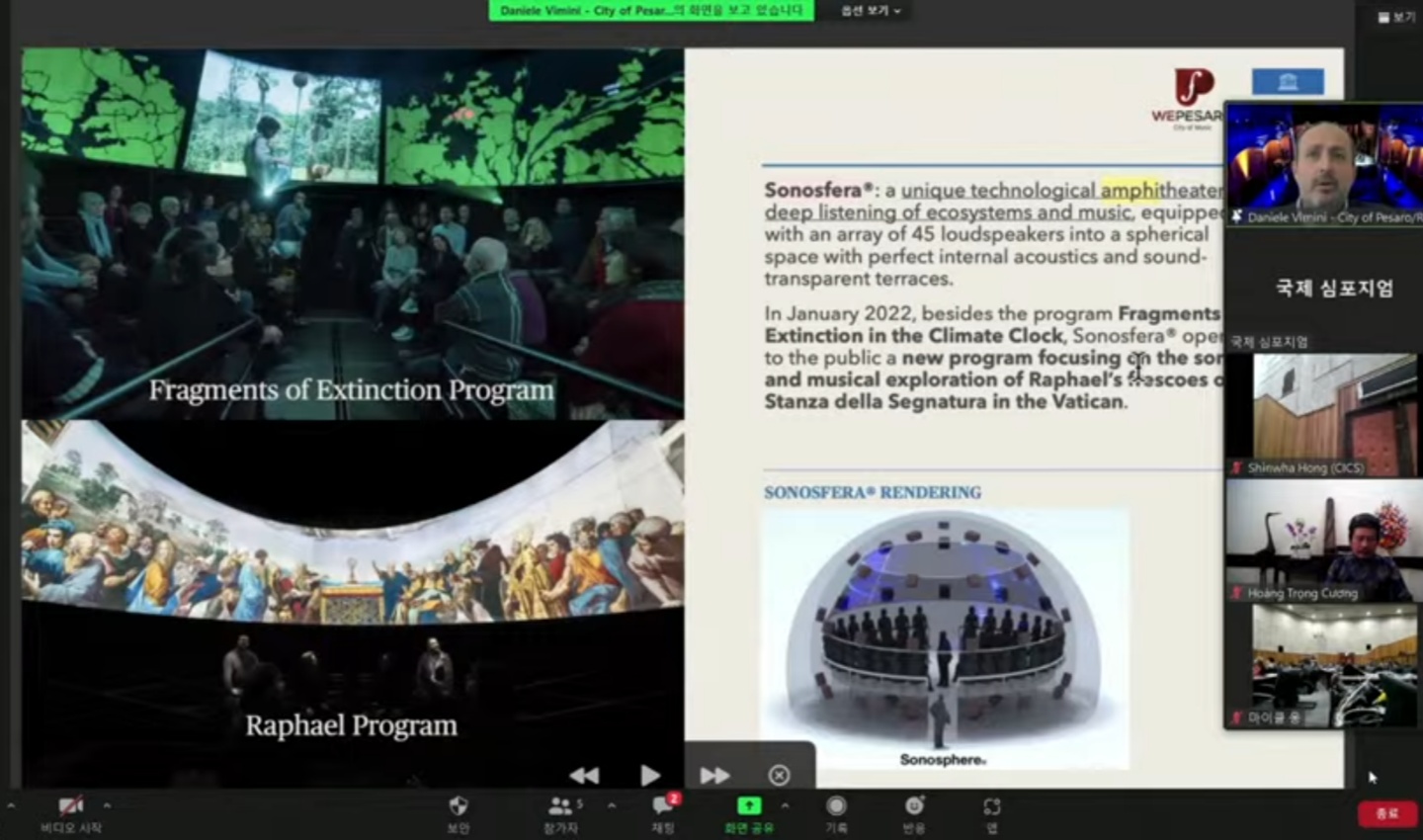
Task: Select Daniele Vimini's video thumbnail
Action: [1323, 165]
